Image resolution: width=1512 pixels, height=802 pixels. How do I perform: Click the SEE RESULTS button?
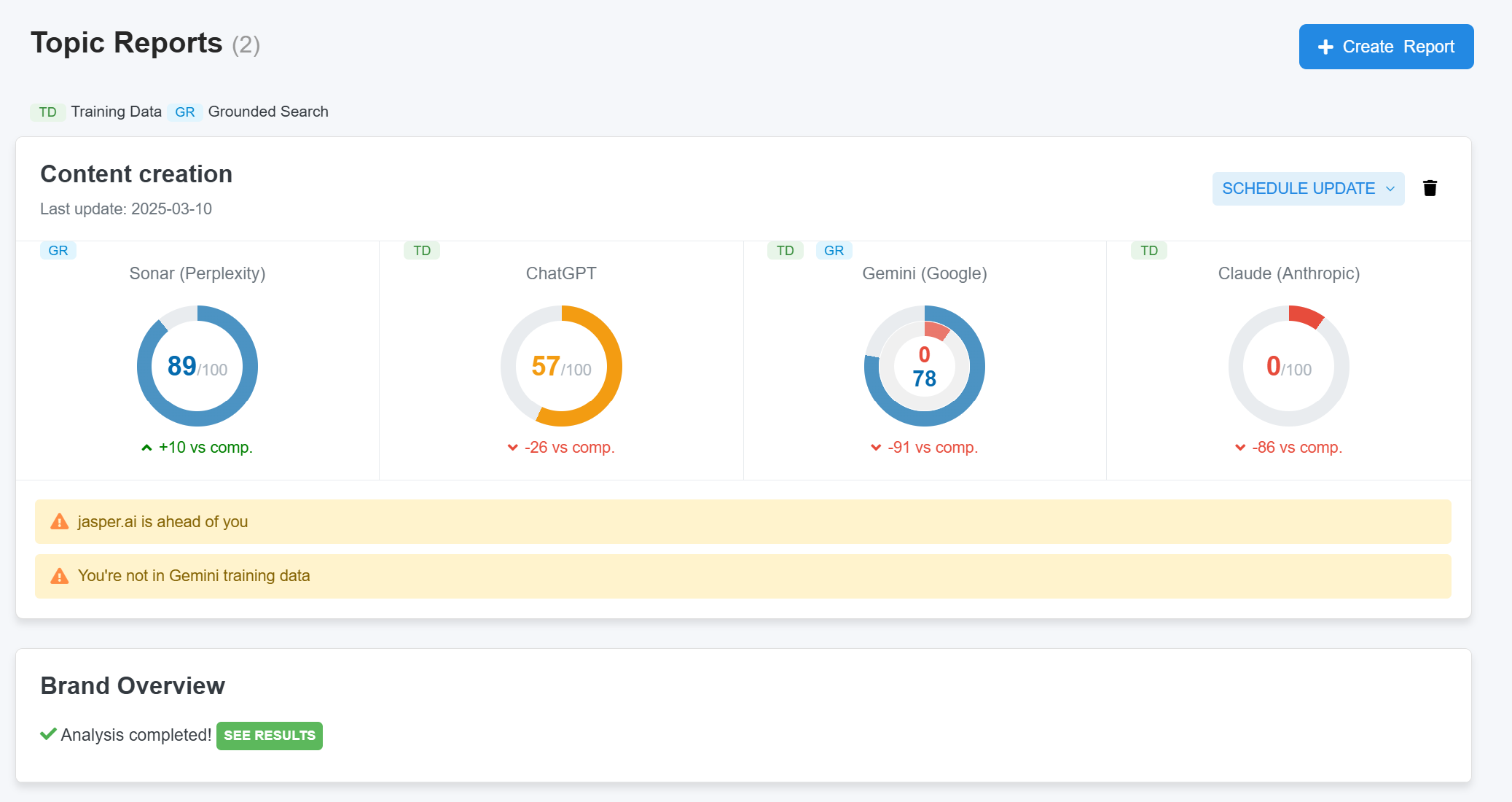coord(270,735)
